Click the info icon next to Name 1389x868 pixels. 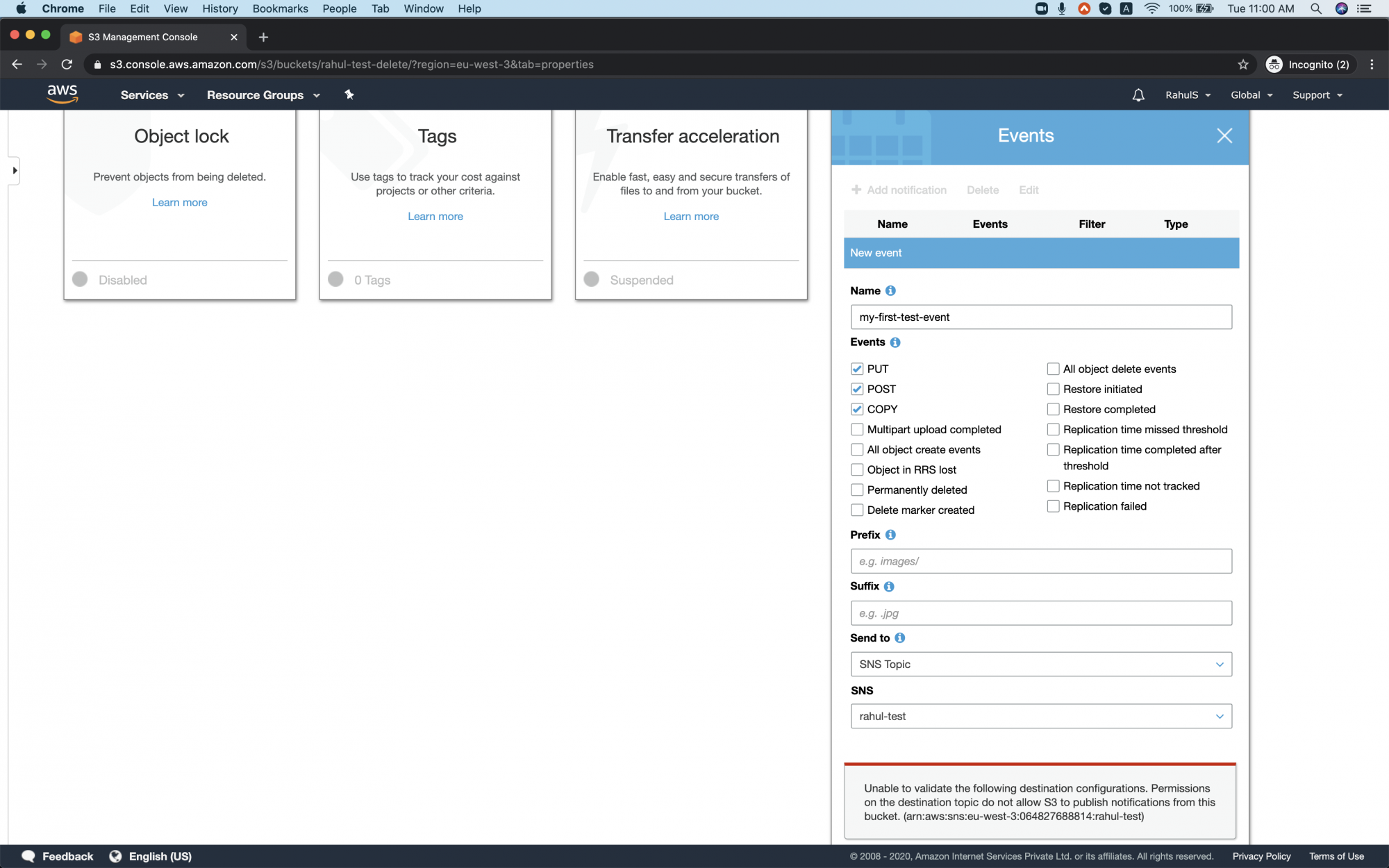(891, 290)
